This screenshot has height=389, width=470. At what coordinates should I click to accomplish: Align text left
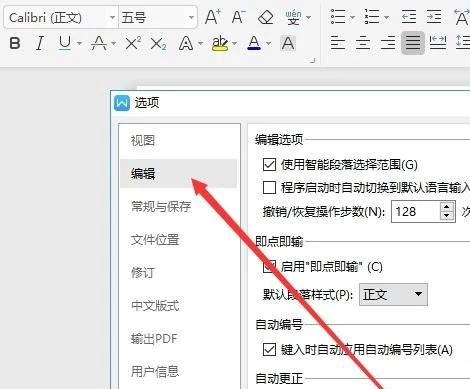pos(338,43)
